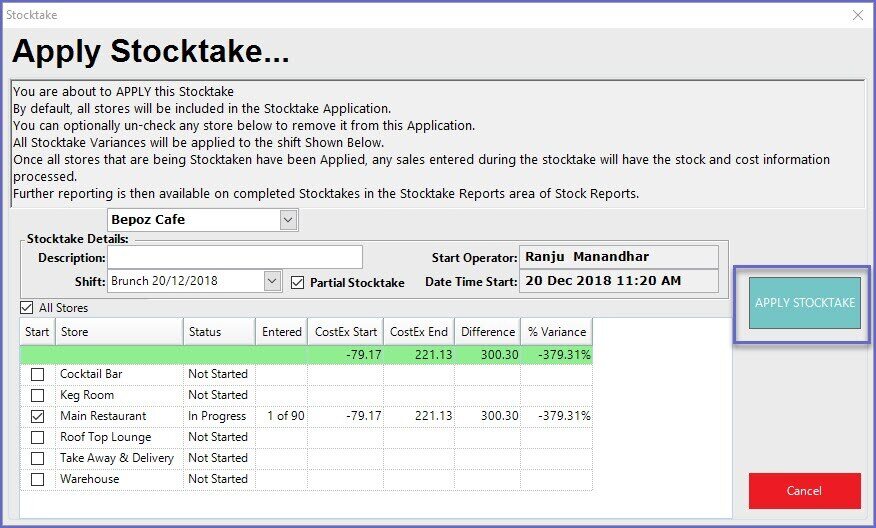Click the CostEx Start column header
This screenshot has height=528, width=876.
tap(345, 331)
